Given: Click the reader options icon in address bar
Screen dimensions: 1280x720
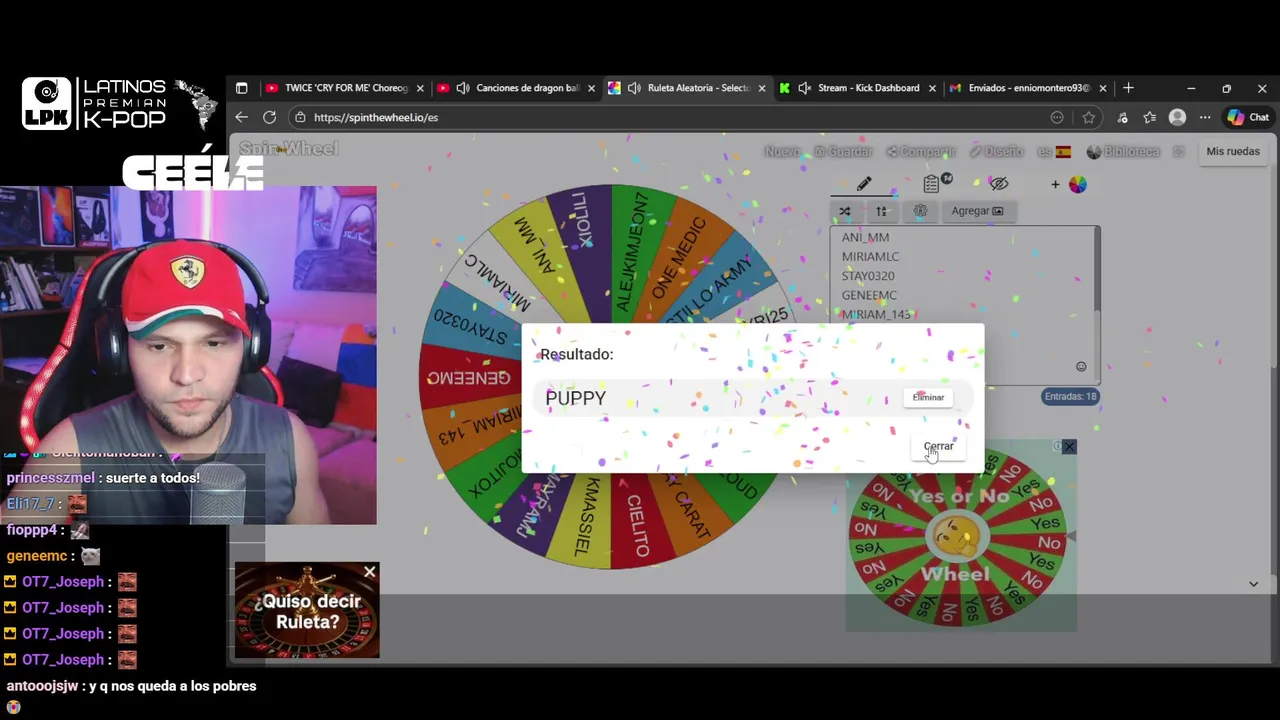Looking at the screenshot, I should 1057,117.
